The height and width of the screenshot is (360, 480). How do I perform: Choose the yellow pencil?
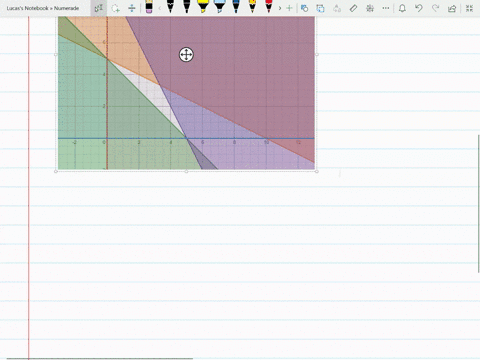(x=252, y=7)
